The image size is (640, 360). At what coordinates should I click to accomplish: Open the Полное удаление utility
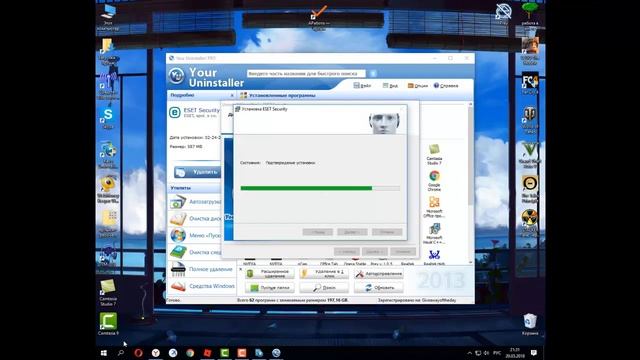(x=202, y=269)
